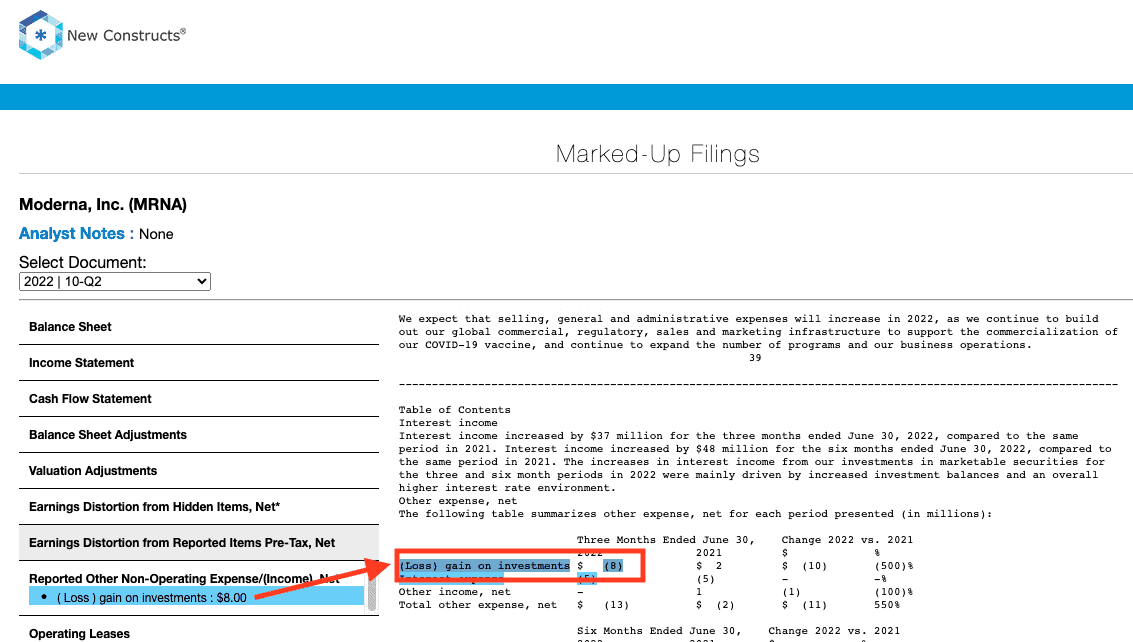Image resolution: width=1133 pixels, height=642 pixels.
Task: Click 'Total other expense, net' row label
Action: (x=478, y=605)
